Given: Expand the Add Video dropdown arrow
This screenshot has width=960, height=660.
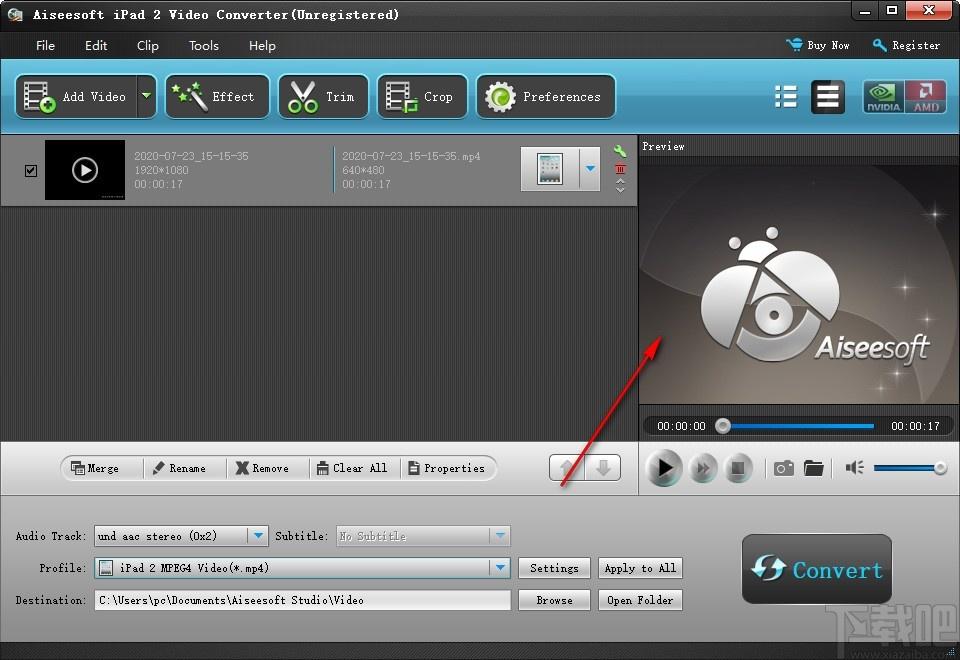Looking at the screenshot, I should click(x=146, y=96).
